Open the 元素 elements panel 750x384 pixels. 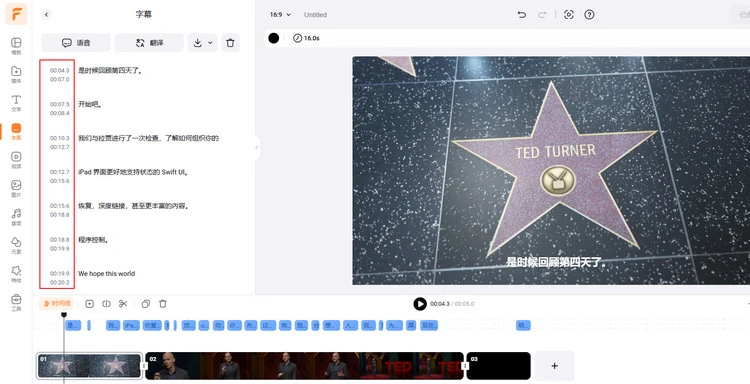click(16, 245)
